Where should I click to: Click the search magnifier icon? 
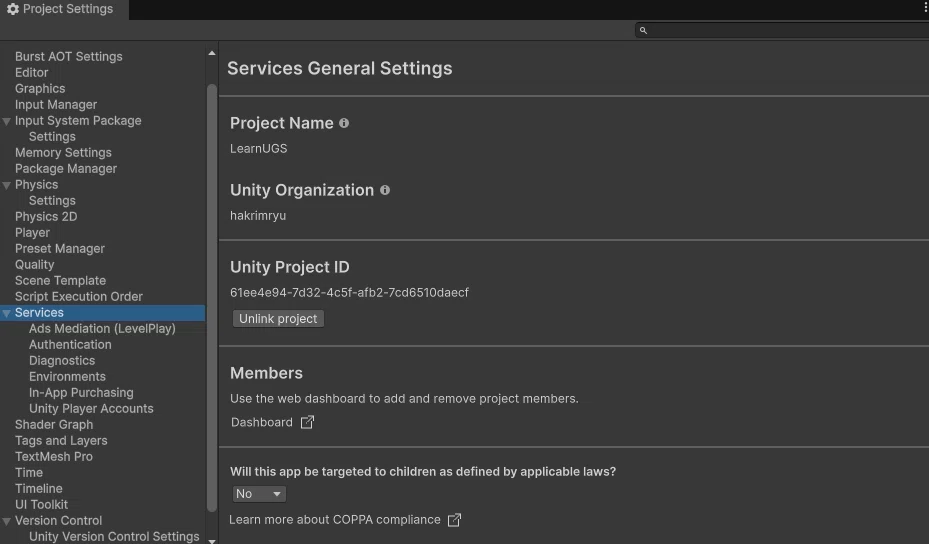[643, 30]
